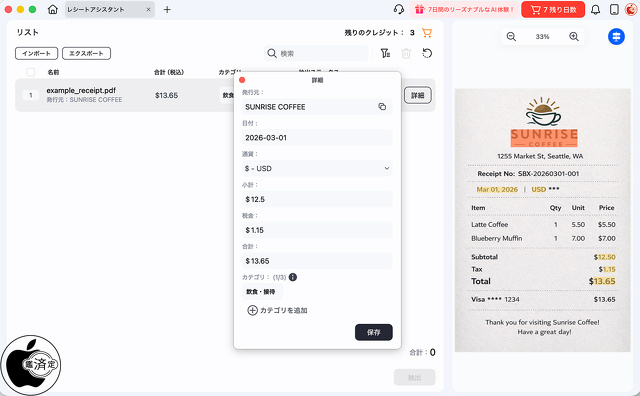Open the notifications bell
This screenshot has width=640, height=396.
pos(596,9)
